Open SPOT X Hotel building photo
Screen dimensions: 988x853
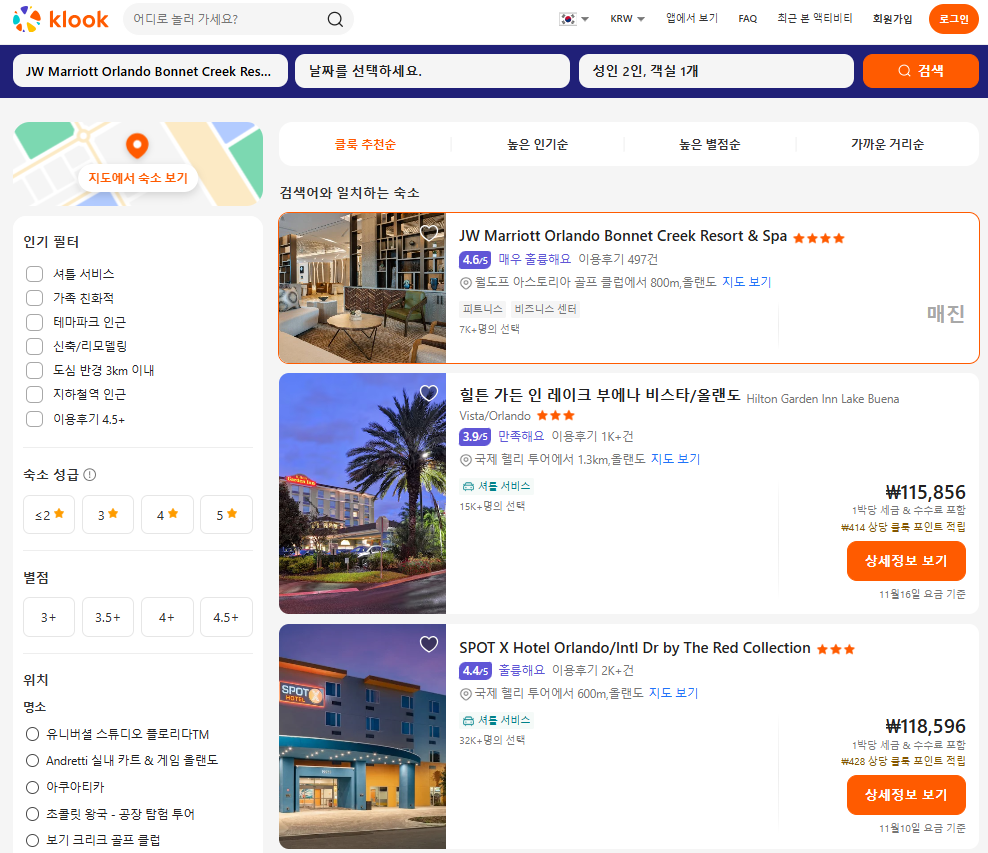point(362,736)
